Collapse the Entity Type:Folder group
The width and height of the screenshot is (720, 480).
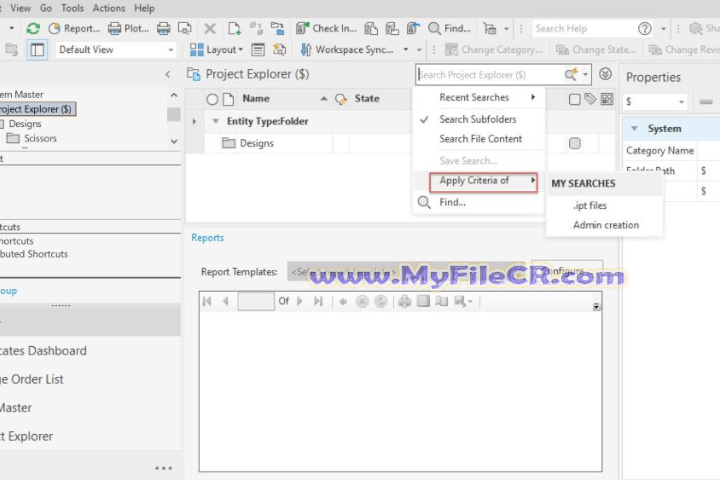pos(215,121)
